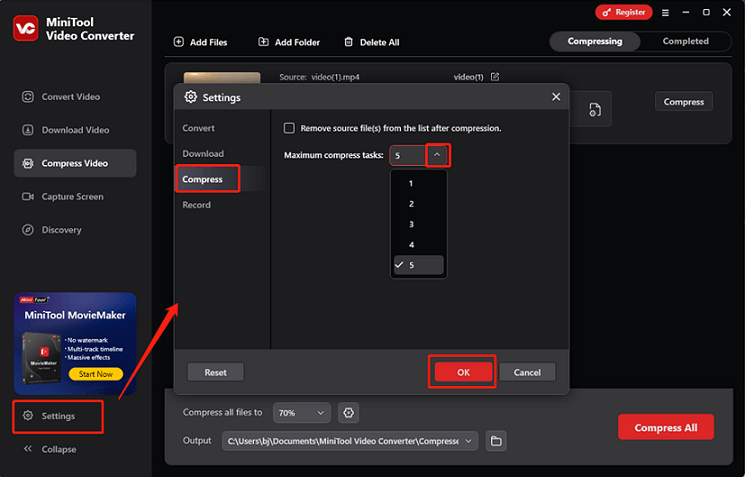Image resolution: width=745 pixels, height=477 pixels.
Task: Select the Record settings tab
Action: point(197,205)
